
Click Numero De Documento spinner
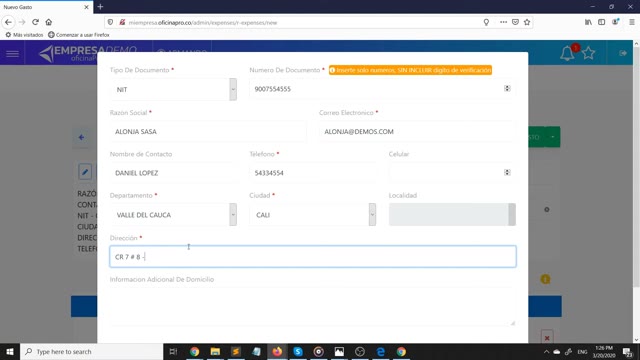click(x=507, y=89)
